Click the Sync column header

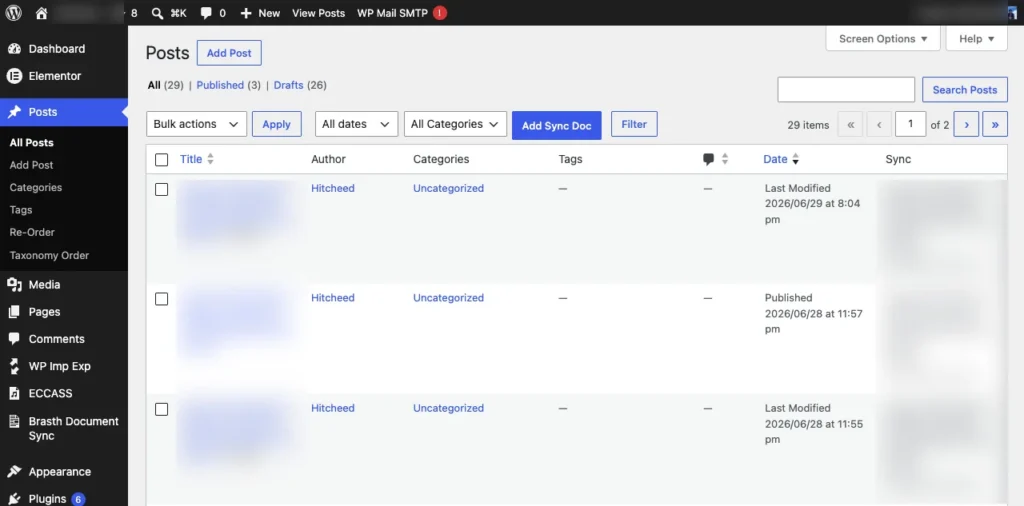click(x=898, y=159)
